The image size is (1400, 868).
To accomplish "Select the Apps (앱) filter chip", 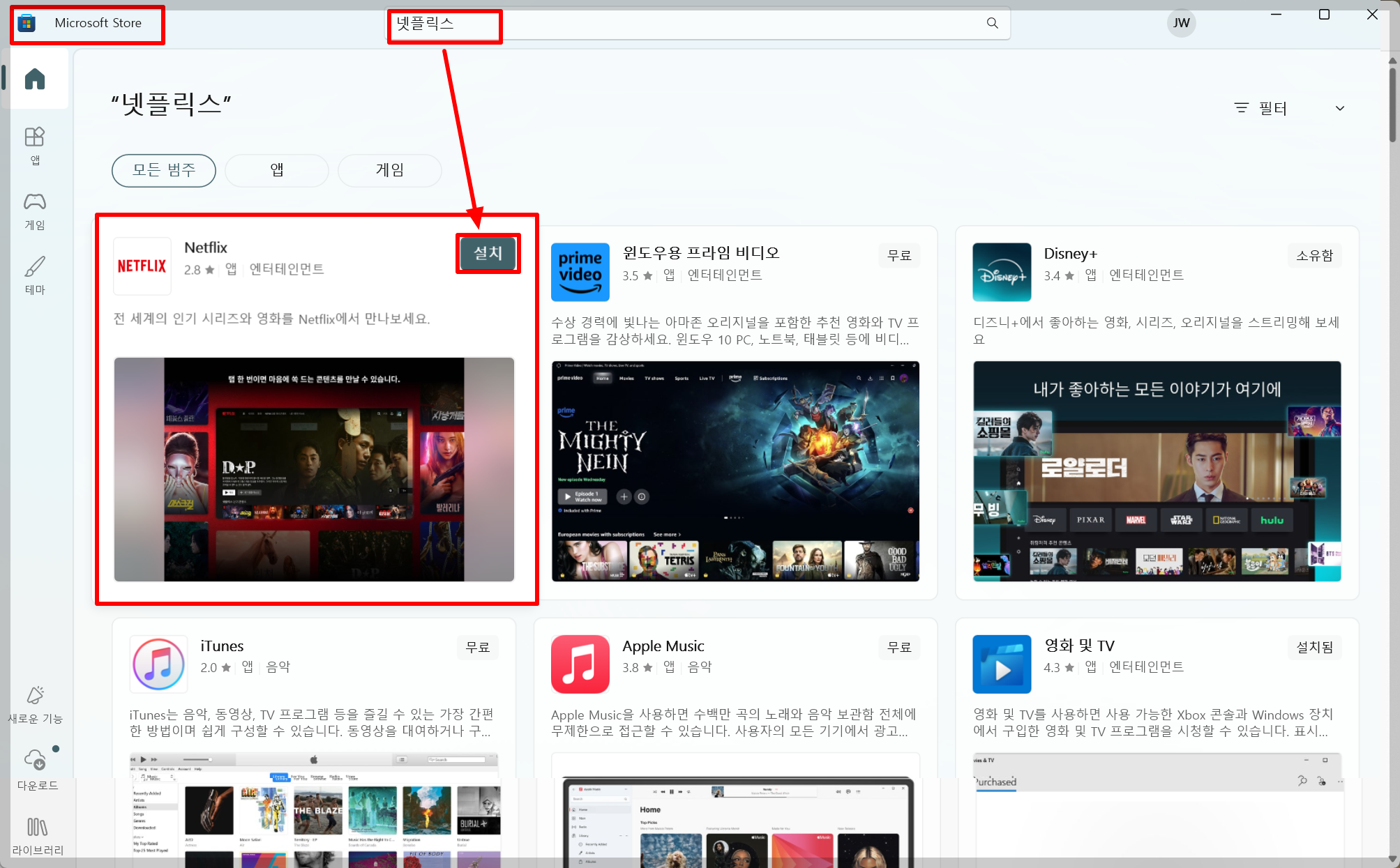I will [x=277, y=170].
